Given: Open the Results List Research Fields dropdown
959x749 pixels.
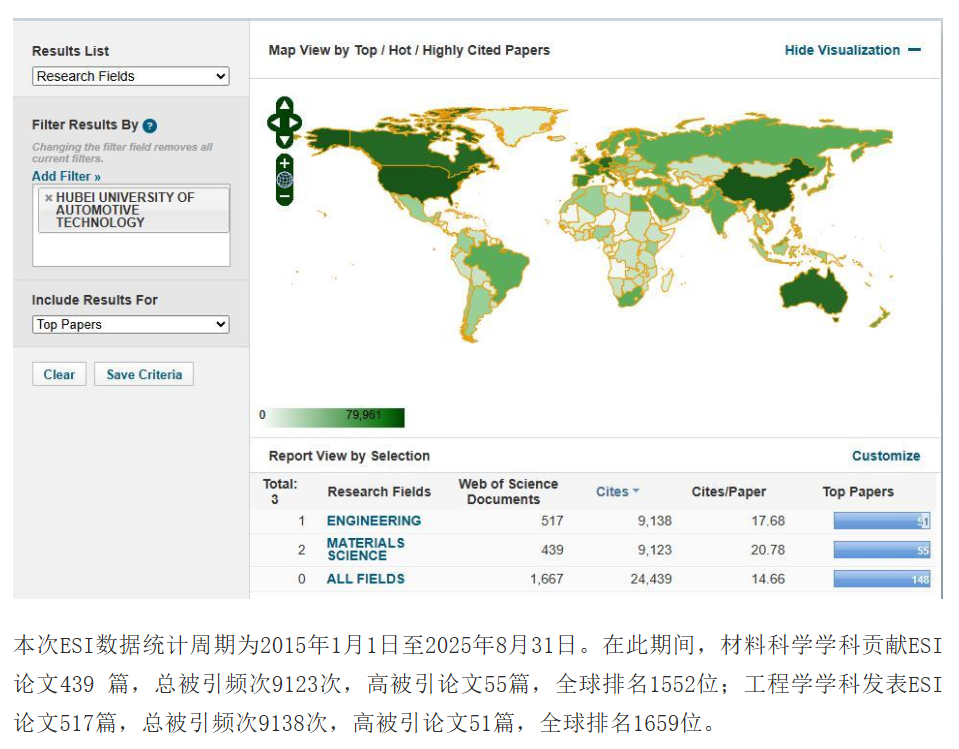Looking at the screenshot, I should tap(131, 76).
